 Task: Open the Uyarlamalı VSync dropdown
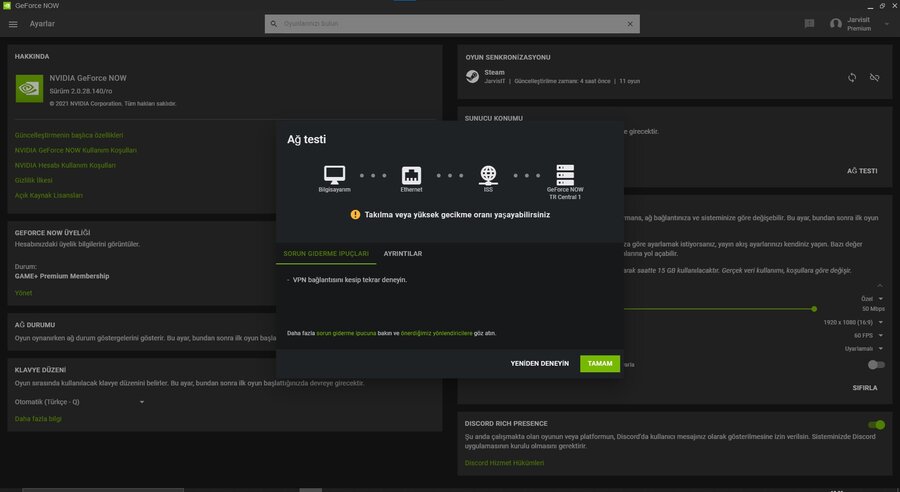point(864,348)
